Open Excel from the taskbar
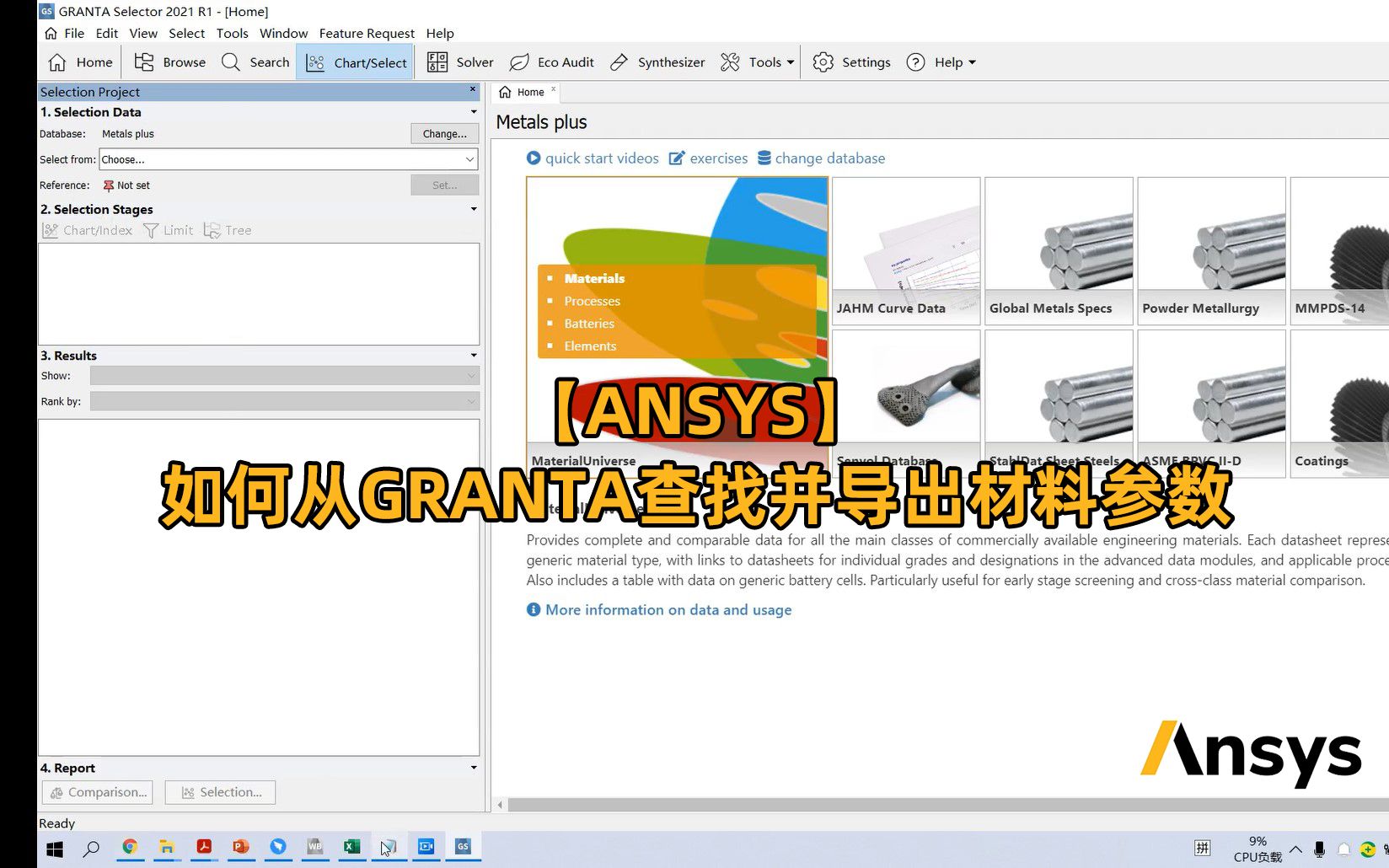The height and width of the screenshot is (868, 1389). pyautogui.click(x=351, y=847)
